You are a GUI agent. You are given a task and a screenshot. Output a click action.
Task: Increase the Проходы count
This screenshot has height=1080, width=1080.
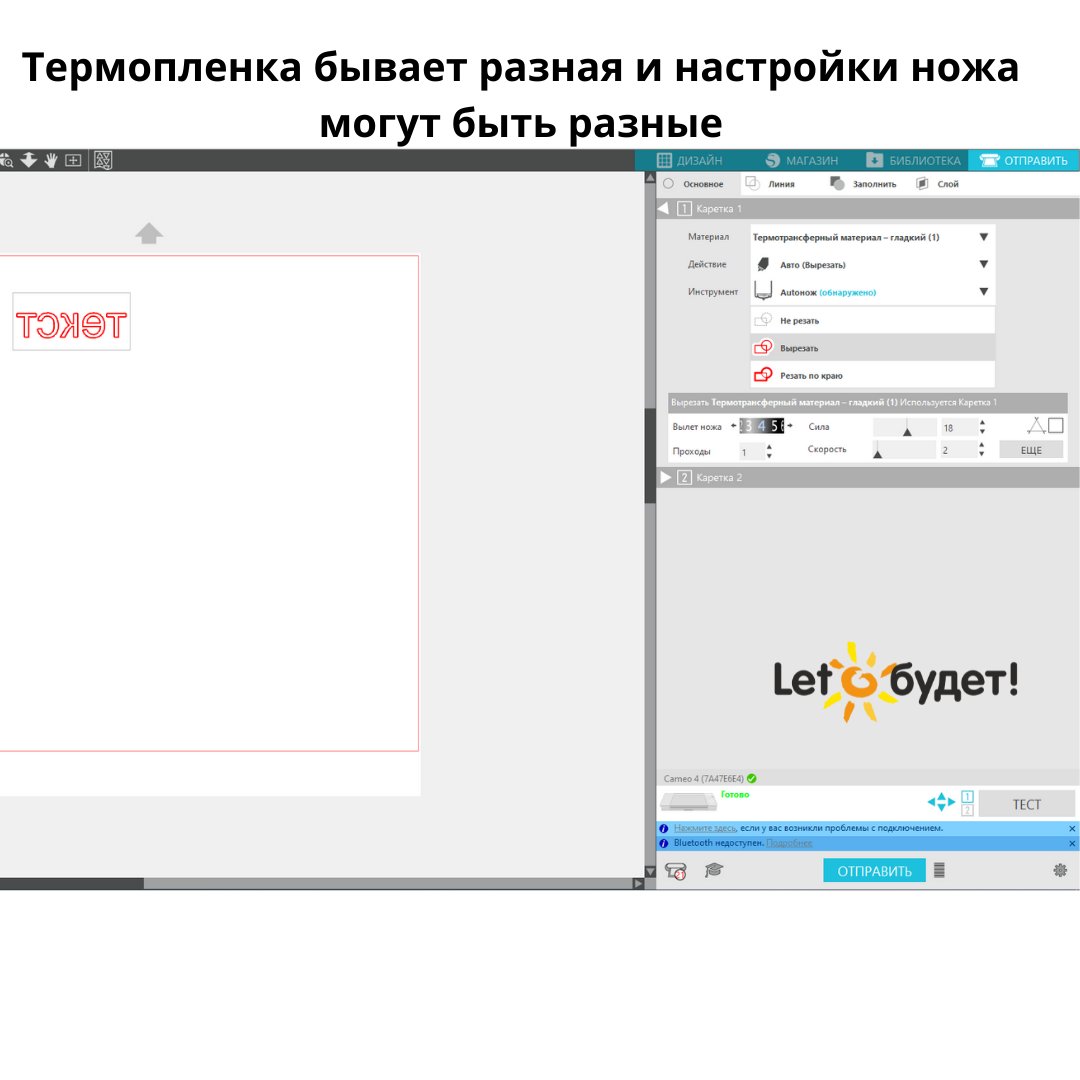(769, 447)
